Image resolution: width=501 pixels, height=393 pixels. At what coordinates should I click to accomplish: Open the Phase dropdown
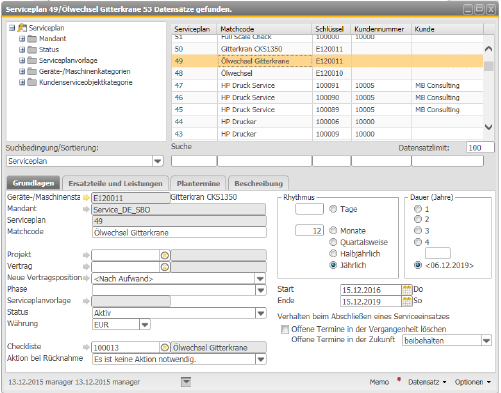(261, 290)
